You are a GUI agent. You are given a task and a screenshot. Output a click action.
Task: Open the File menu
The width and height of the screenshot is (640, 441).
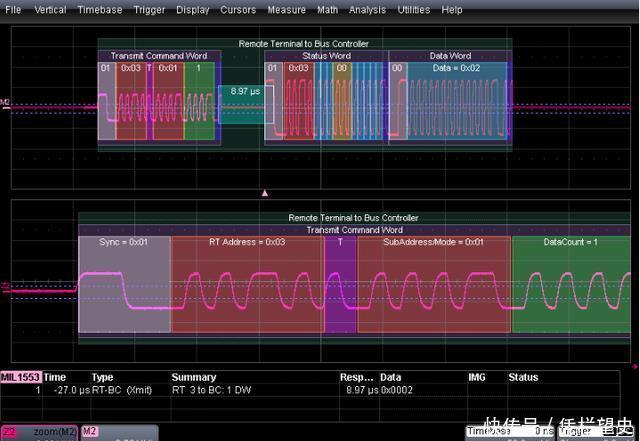[13, 10]
